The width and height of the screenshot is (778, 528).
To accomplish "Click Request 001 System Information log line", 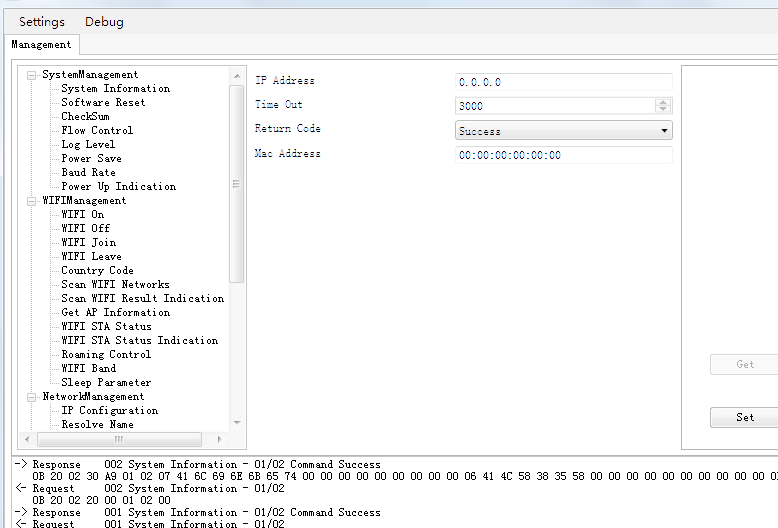I will tap(150, 524).
